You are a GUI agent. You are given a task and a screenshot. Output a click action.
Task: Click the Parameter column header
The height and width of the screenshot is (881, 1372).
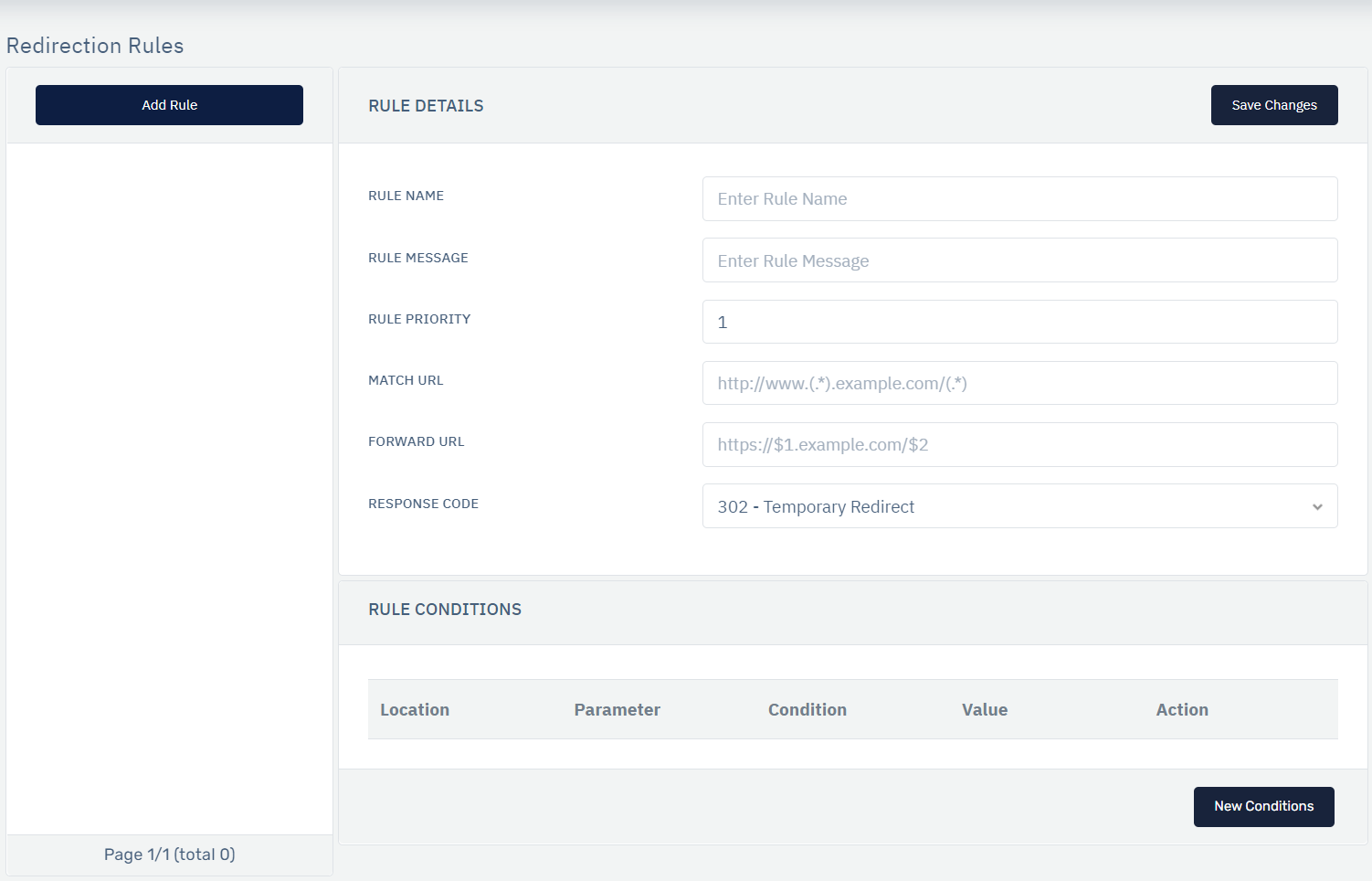tap(617, 710)
